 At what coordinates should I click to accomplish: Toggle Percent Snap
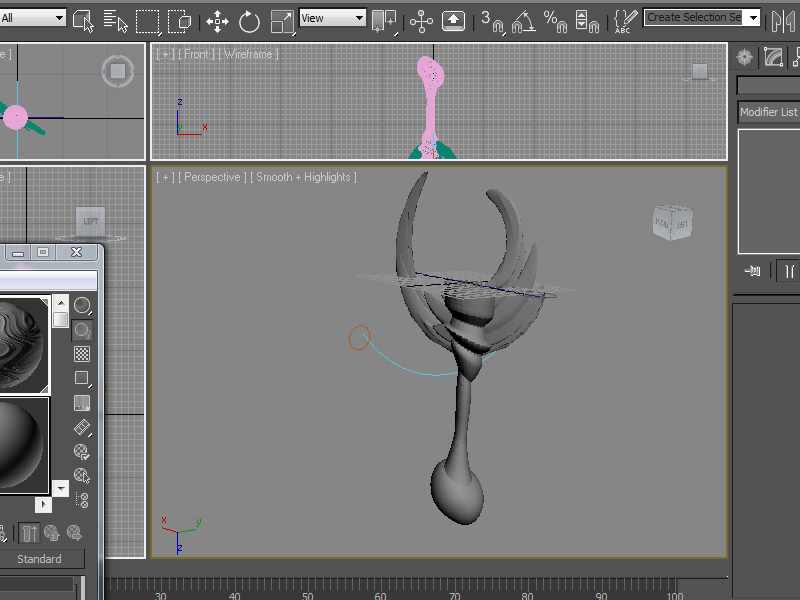click(x=555, y=21)
